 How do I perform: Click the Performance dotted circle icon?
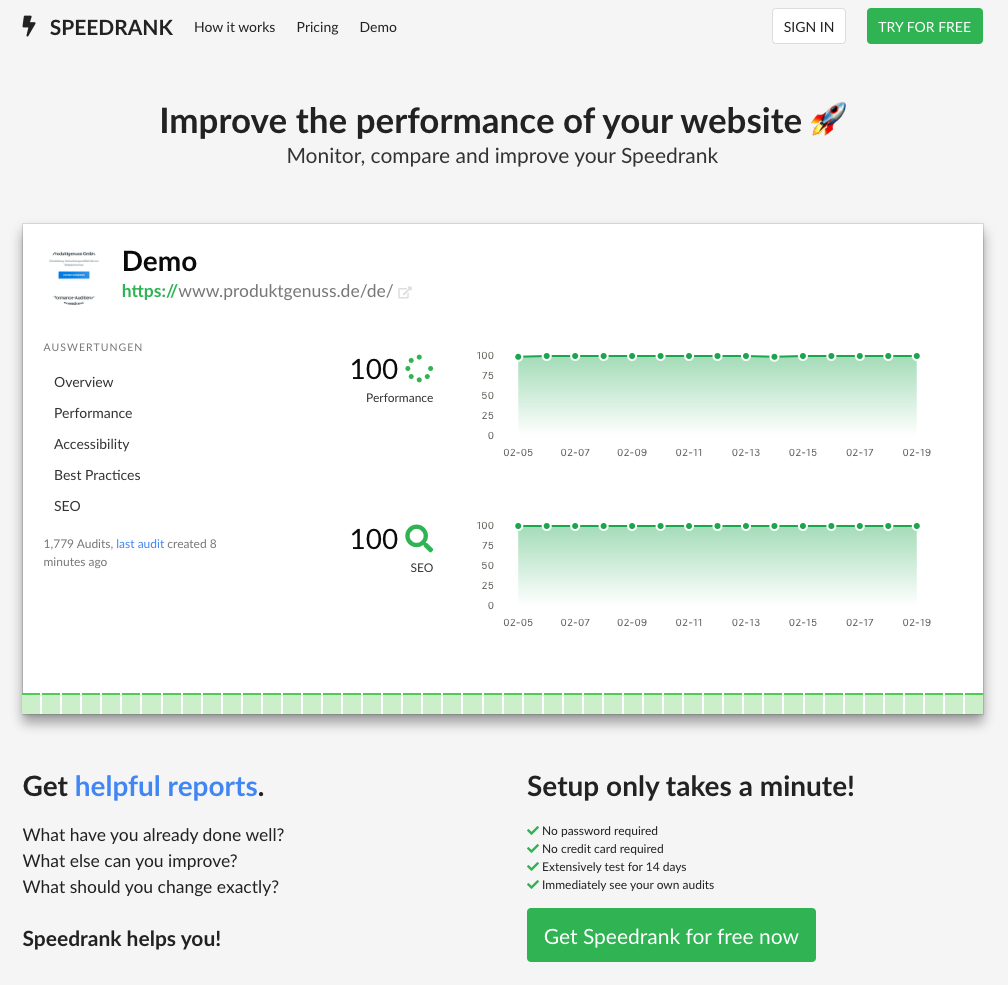419,368
